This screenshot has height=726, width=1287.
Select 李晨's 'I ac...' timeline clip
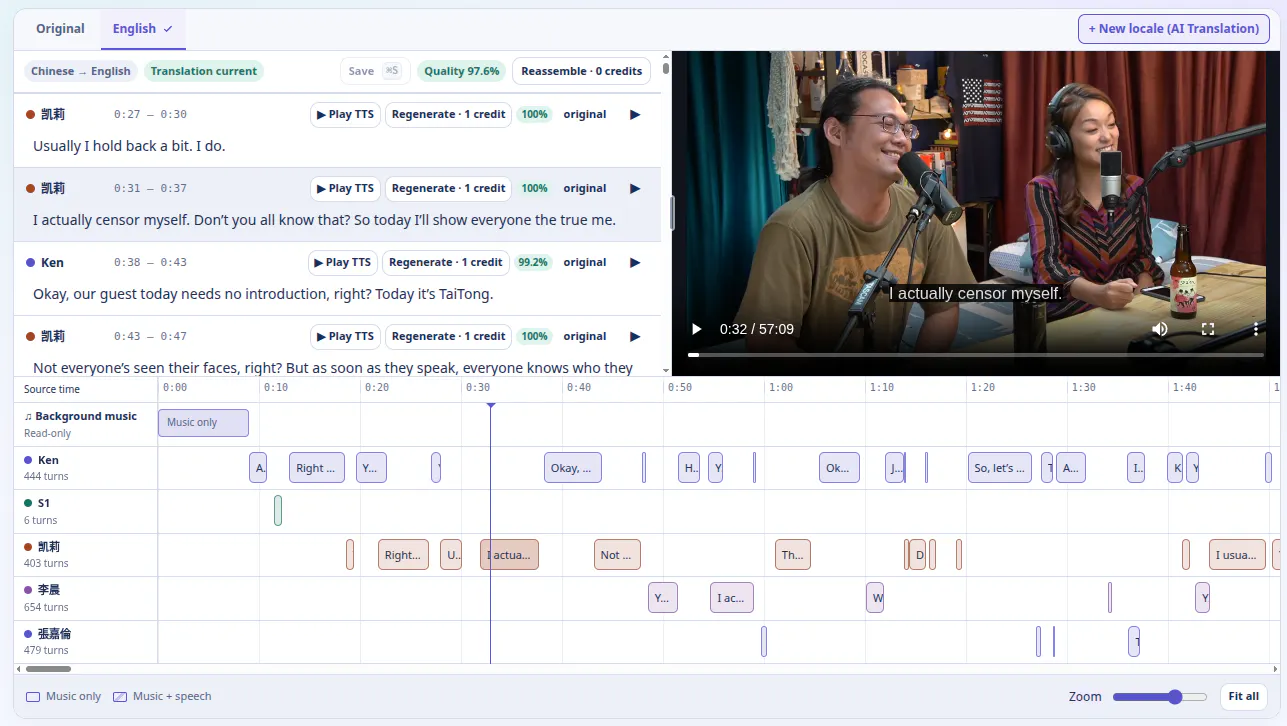click(x=732, y=598)
